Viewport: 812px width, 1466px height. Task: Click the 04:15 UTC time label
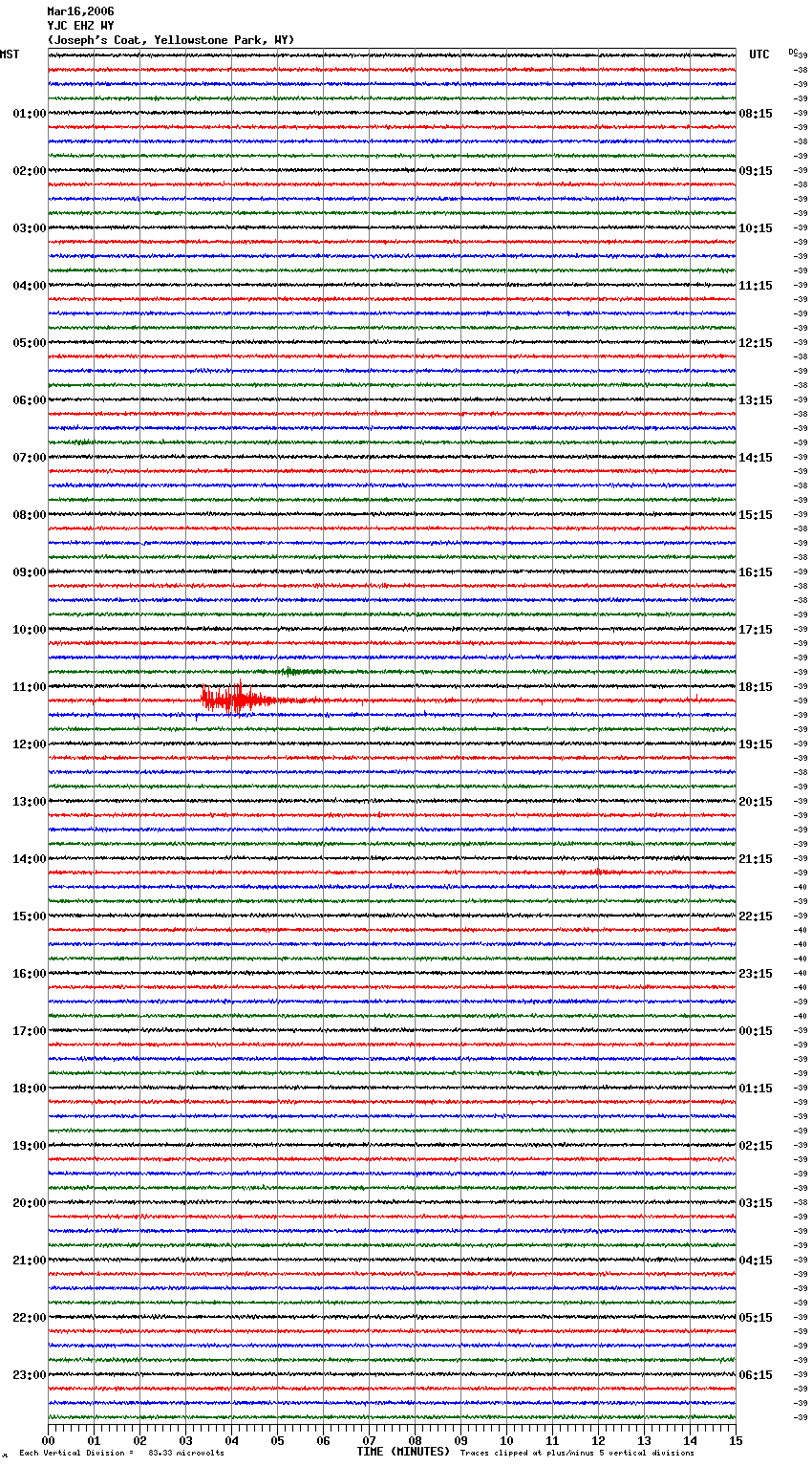[x=756, y=1261]
